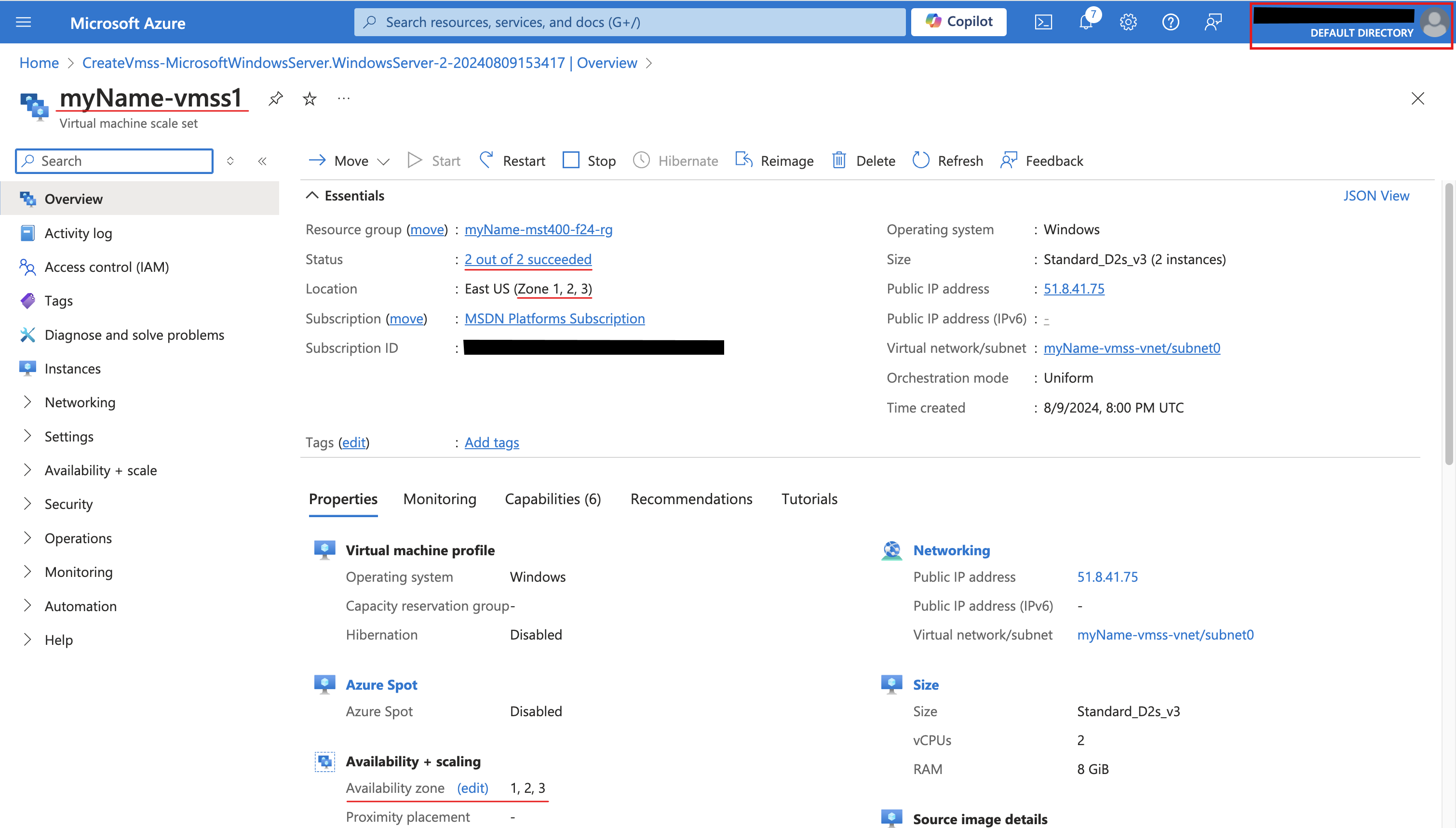1456x828 pixels.
Task: Pin myName-vmss1 to dashboard
Action: [275, 98]
